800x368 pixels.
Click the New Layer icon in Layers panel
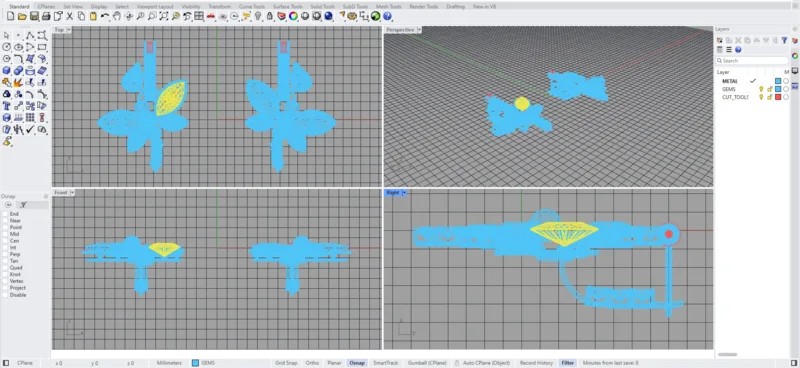coord(720,40)
